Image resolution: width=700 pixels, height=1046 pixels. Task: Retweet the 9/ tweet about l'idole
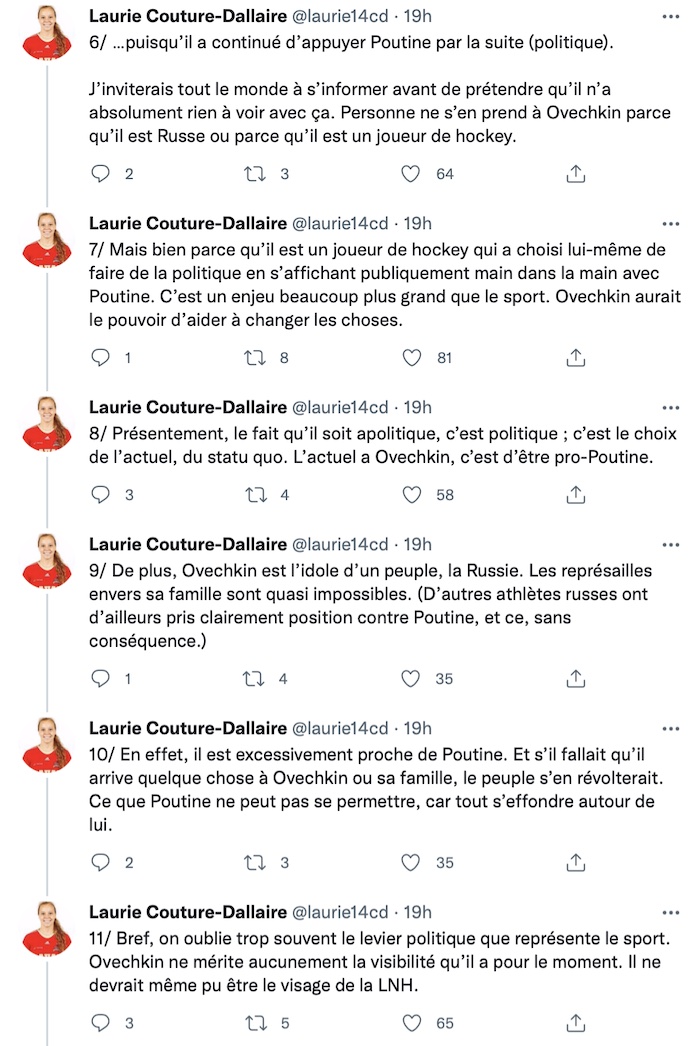(254, 679)
